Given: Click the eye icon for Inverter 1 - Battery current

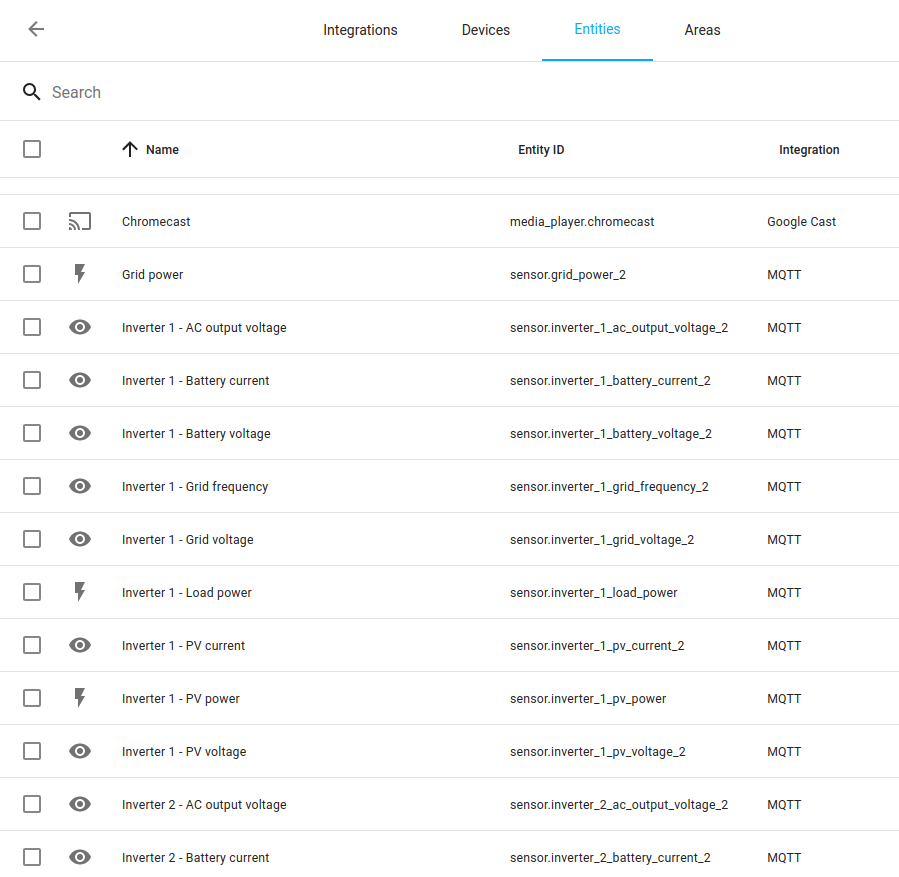Looking at the screenshot, I should (x=79, y=380).
